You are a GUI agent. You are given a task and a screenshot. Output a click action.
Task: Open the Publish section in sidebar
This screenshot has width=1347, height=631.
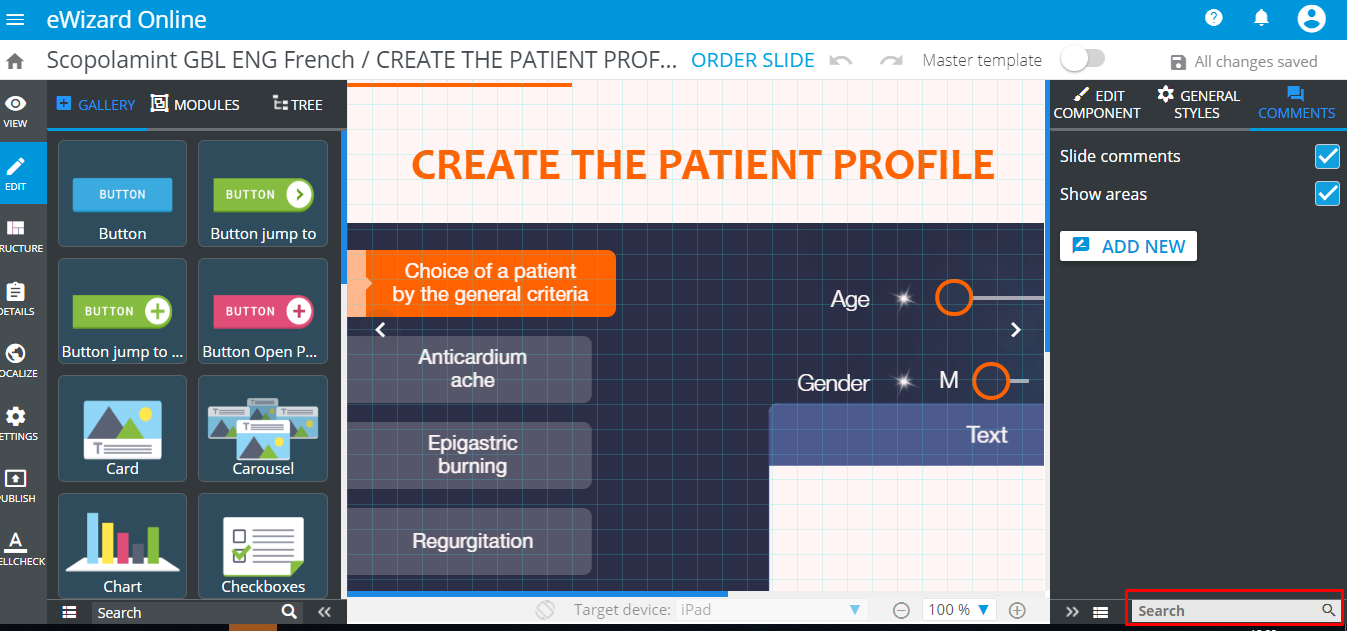[16, 486]
